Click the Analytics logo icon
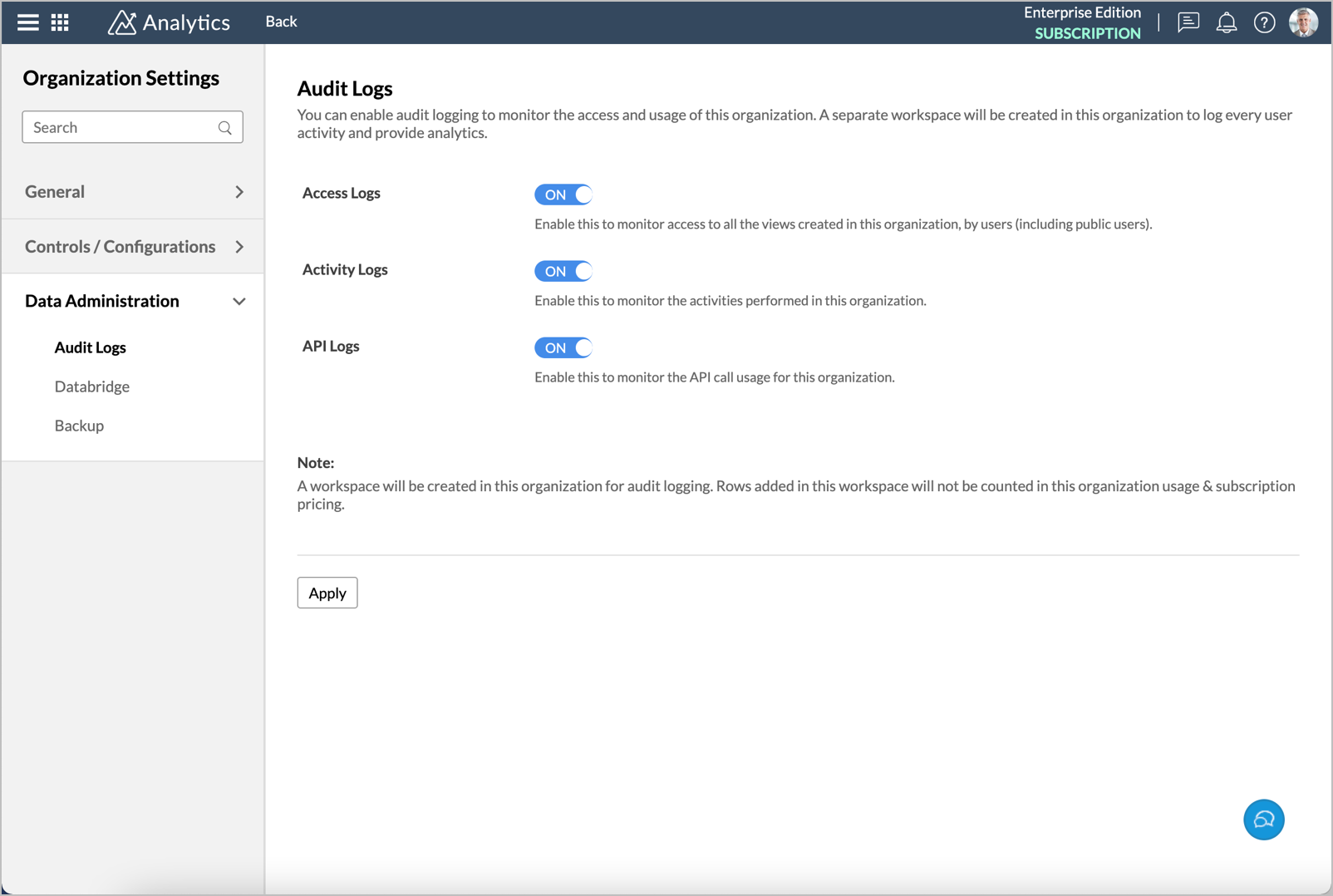 pos(122,22)
